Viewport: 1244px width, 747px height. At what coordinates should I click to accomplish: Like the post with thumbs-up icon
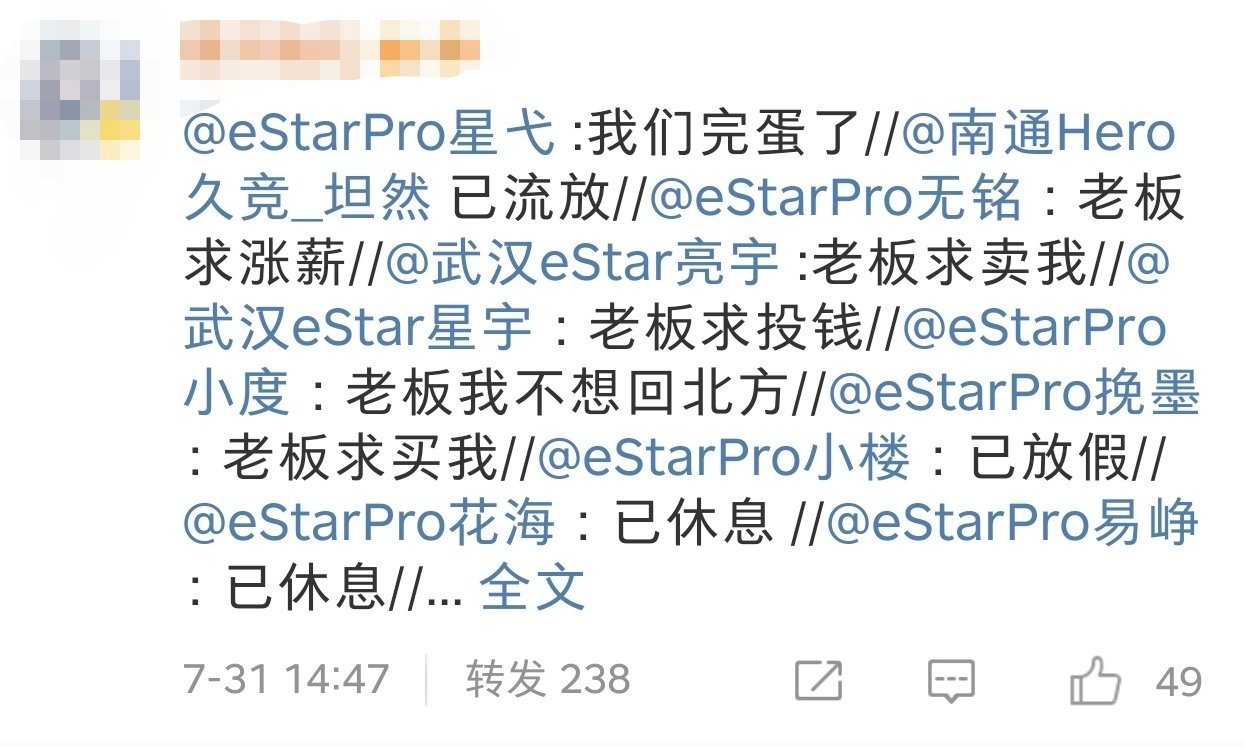coord(1095,680)
